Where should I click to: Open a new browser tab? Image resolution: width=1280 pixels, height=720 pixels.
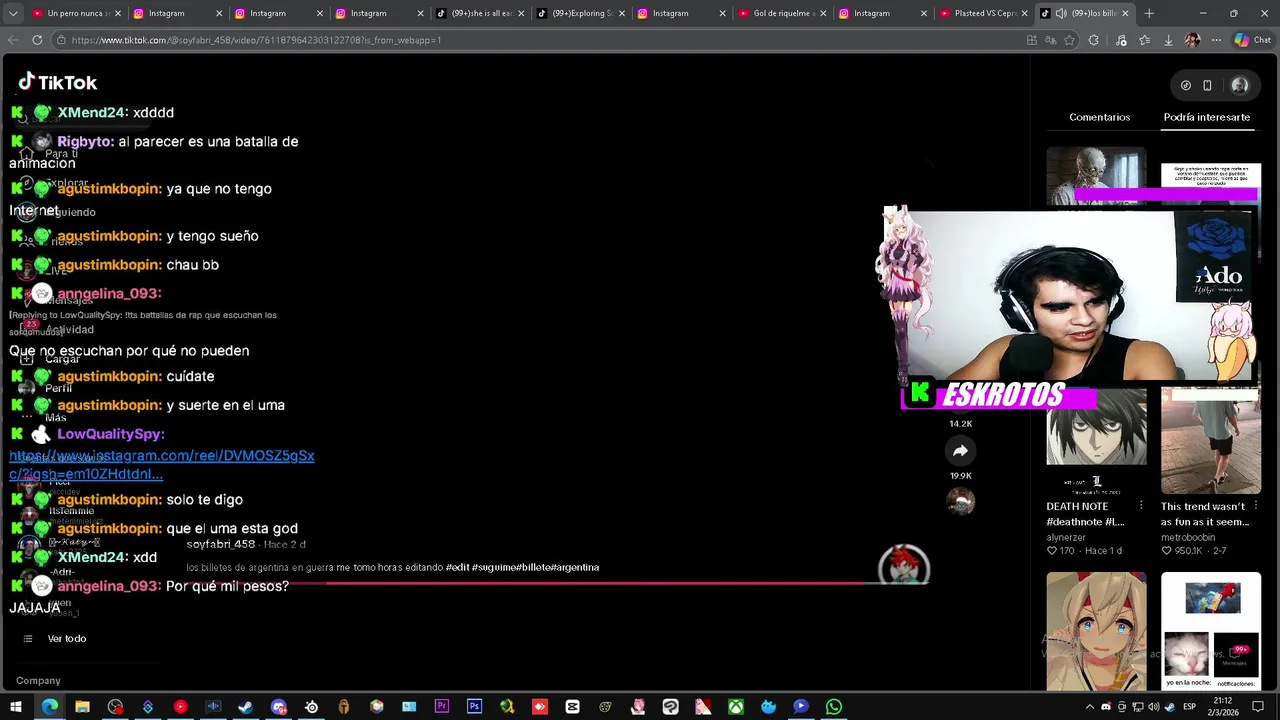pos(1149,13)
